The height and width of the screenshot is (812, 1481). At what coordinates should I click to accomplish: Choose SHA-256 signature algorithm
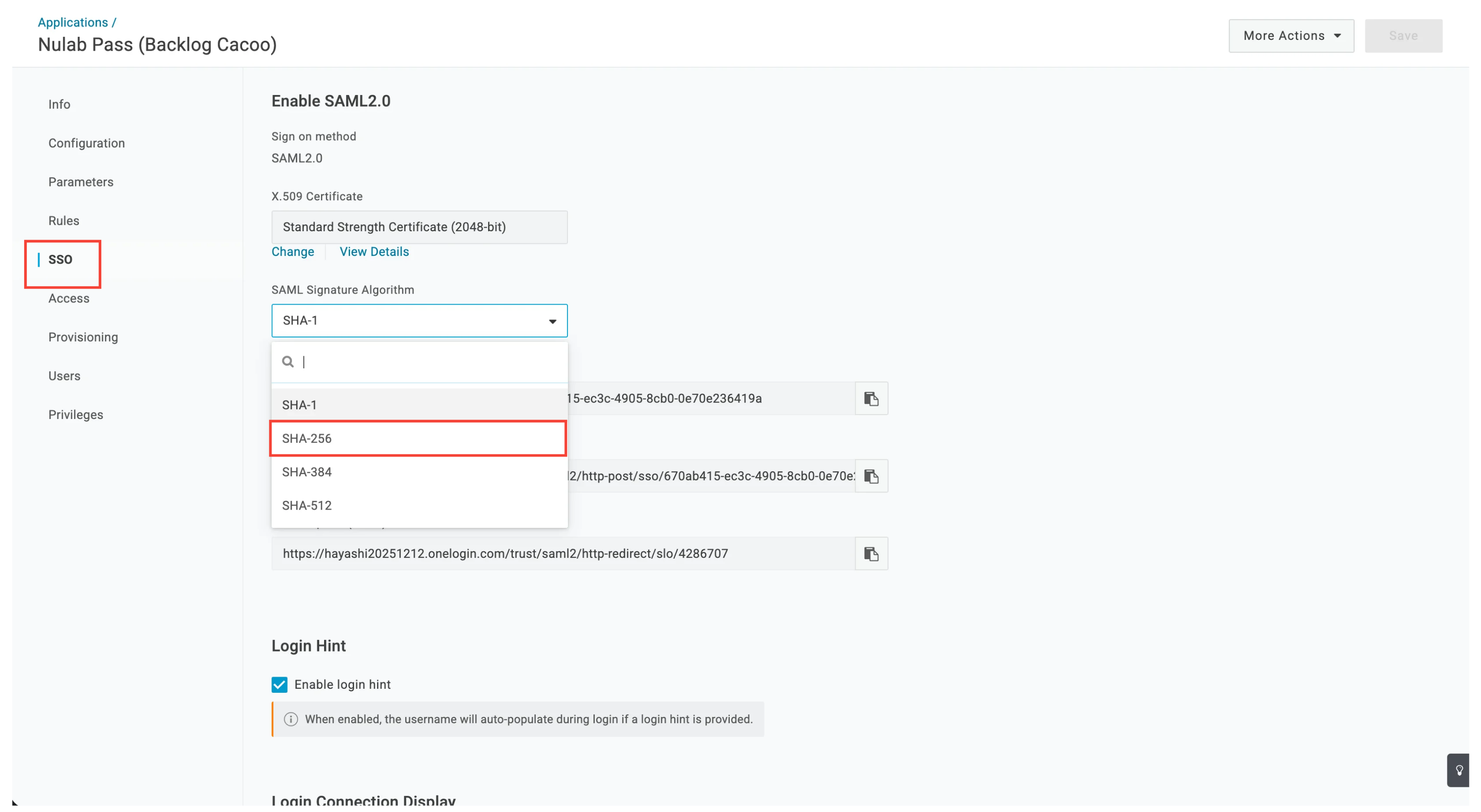pyautogui.click(x=419, y=438)
